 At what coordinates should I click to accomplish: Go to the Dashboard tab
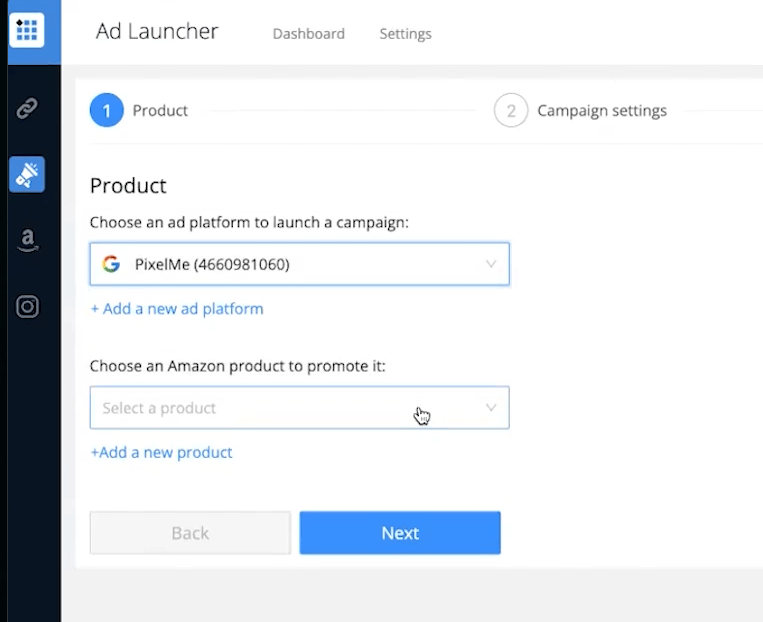309,34
